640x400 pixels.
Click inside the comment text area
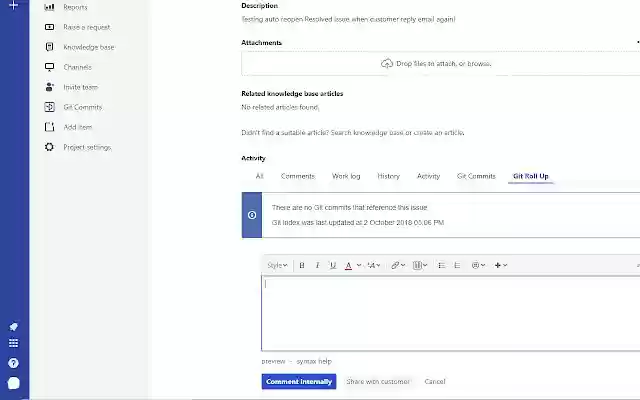tap(451, 313)
